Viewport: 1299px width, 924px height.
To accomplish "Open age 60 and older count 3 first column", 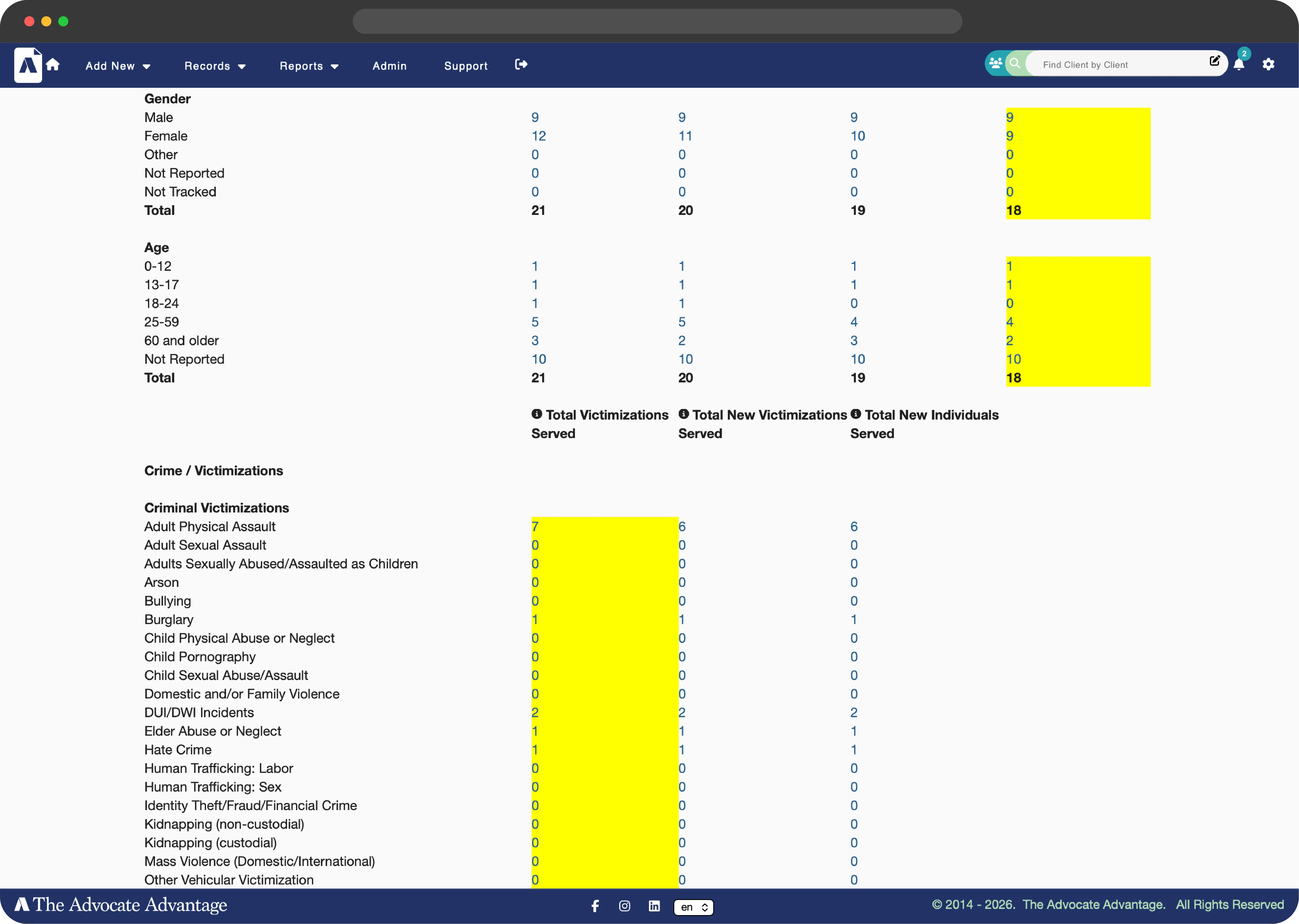I will tap(535, 341).
